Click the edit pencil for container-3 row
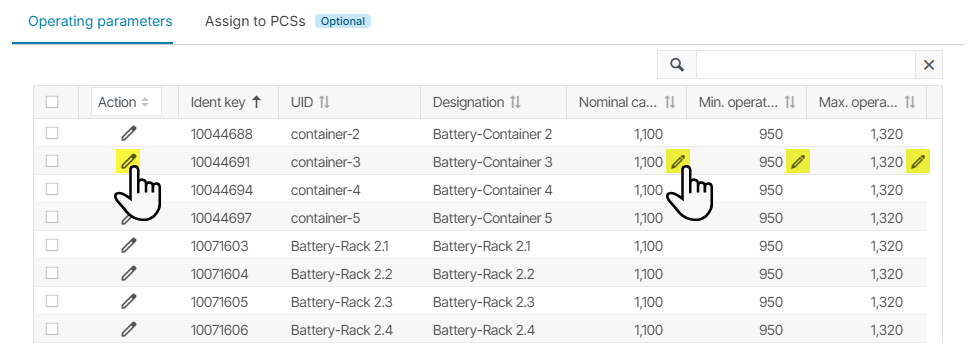The height and width of the screenshot is (361, 974). (129, 162)
